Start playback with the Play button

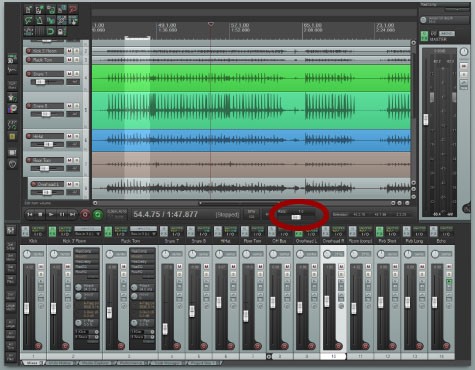pyautogui.click(x=51, y=214)
